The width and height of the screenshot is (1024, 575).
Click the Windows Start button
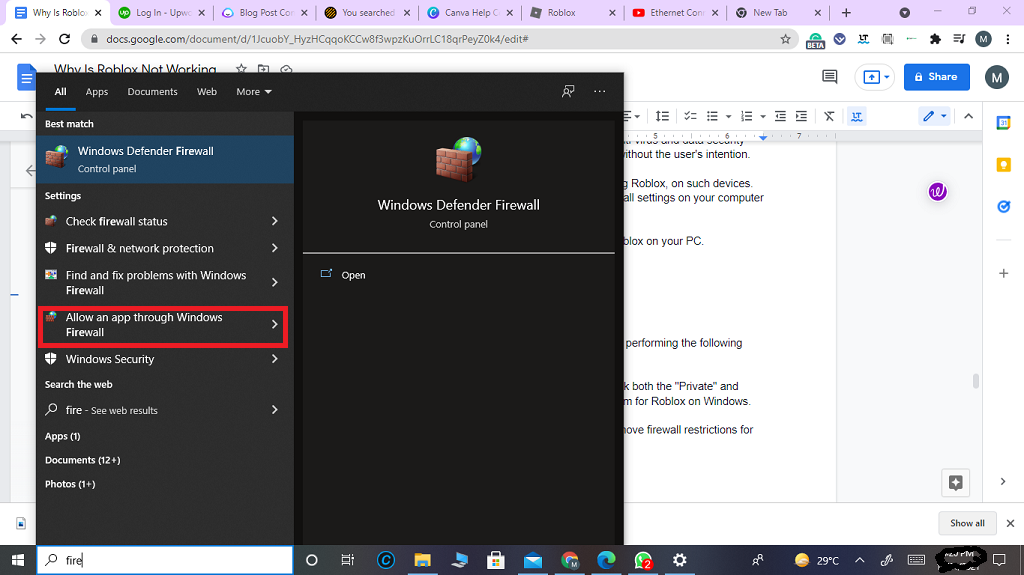(x=18, y=560)
